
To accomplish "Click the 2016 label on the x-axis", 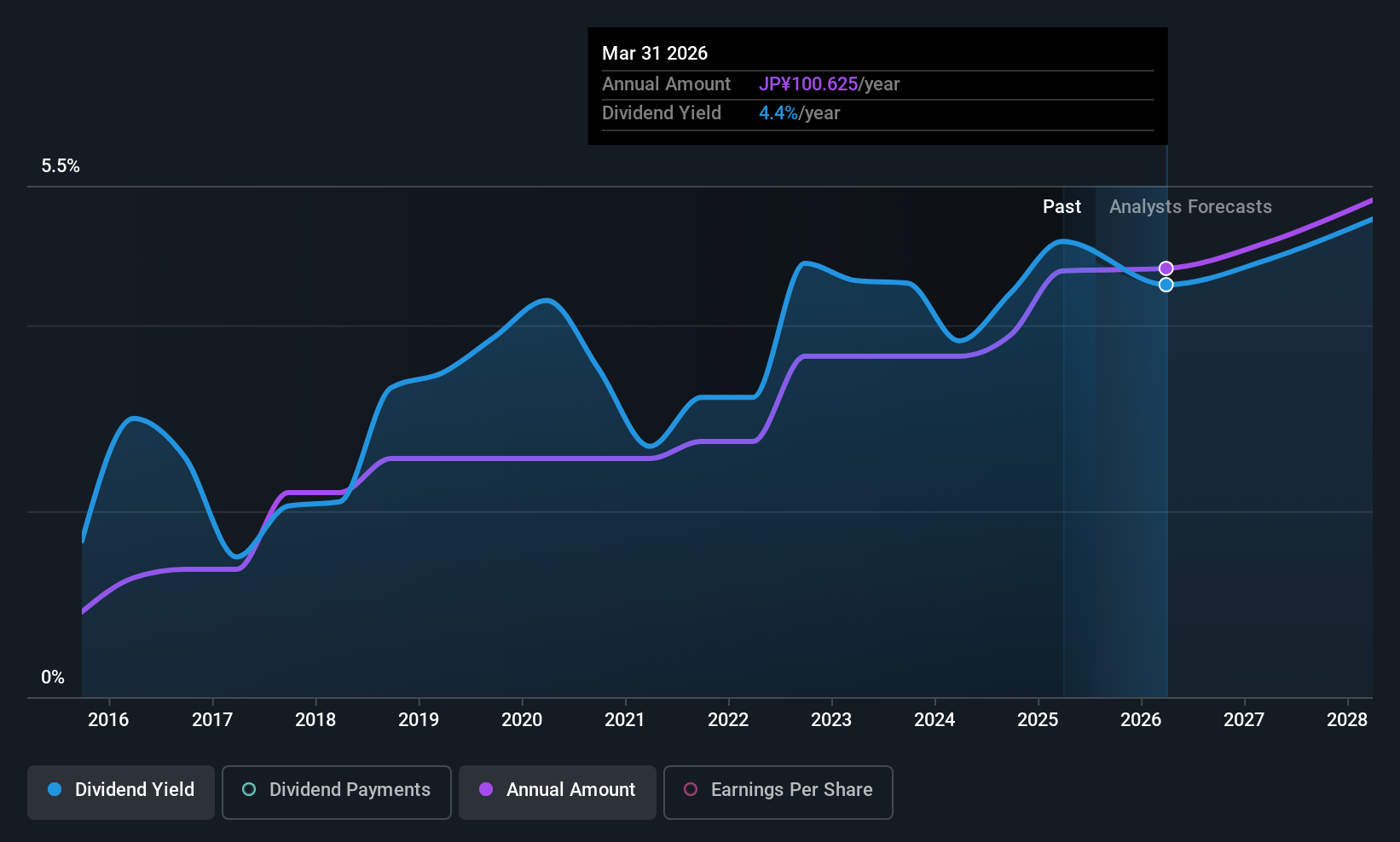I will [108, 720].
